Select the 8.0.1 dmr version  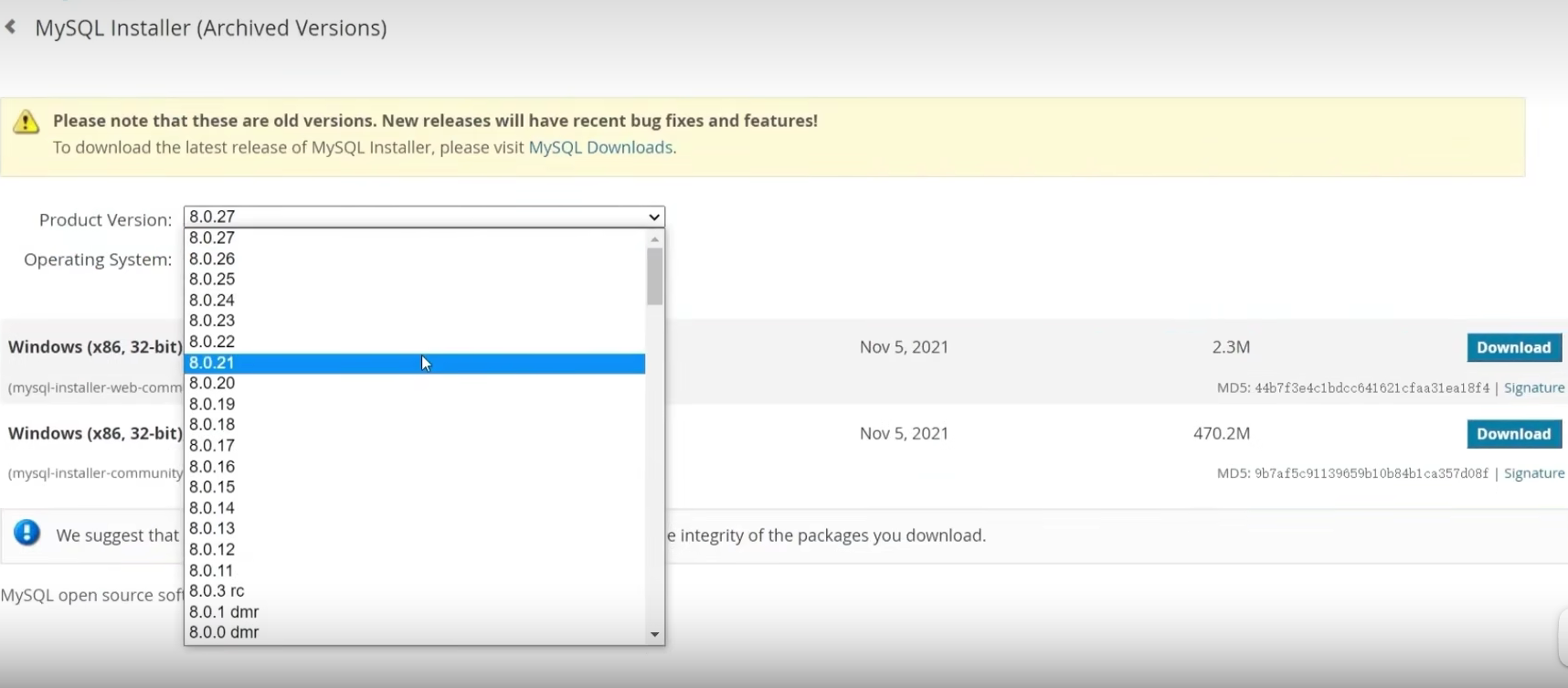(x=415, y=612)
